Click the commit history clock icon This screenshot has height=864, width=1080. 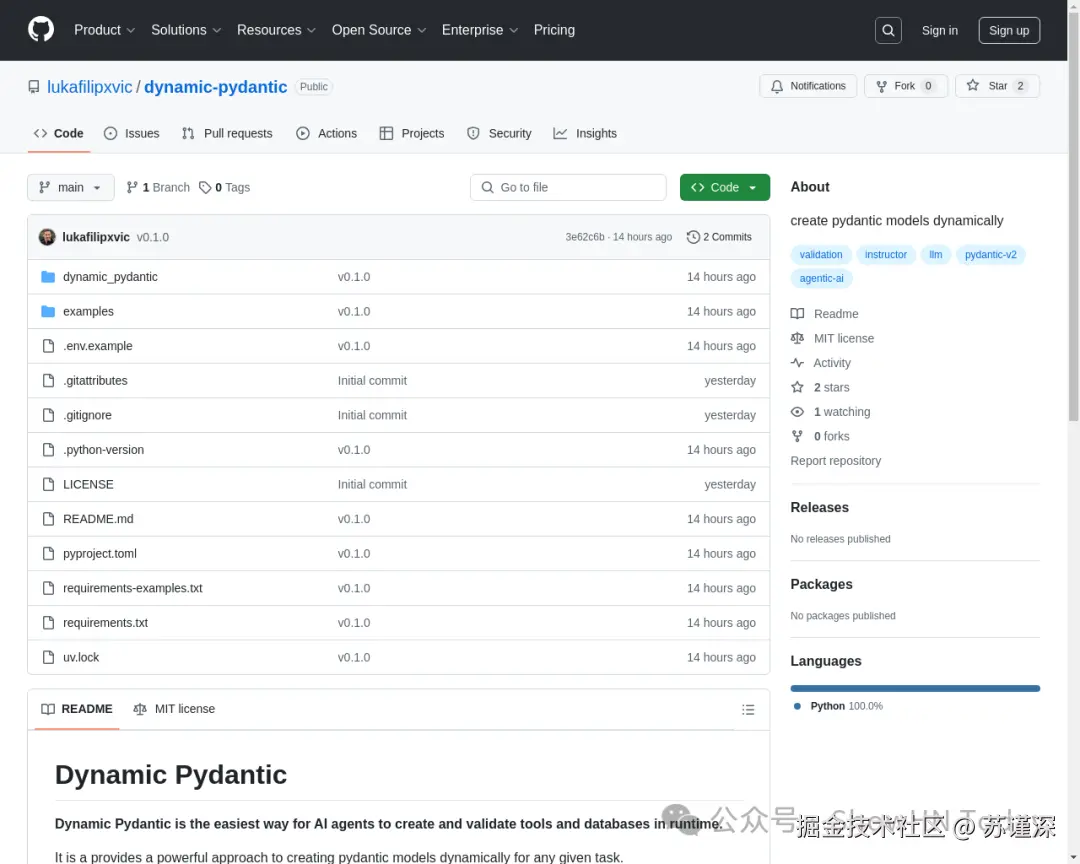[693, 237]
